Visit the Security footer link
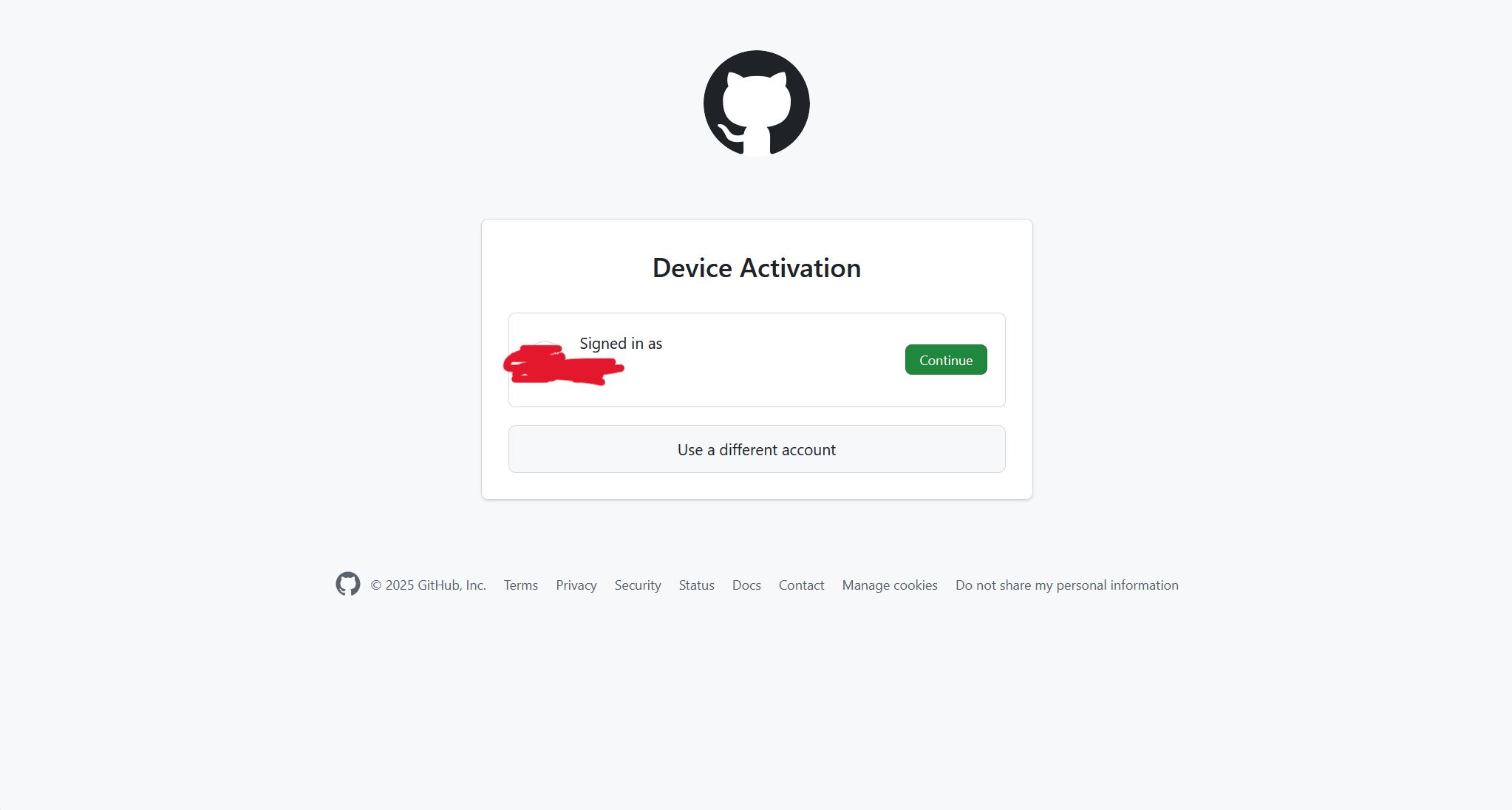The image size is (1512, 810). [638, 585]
